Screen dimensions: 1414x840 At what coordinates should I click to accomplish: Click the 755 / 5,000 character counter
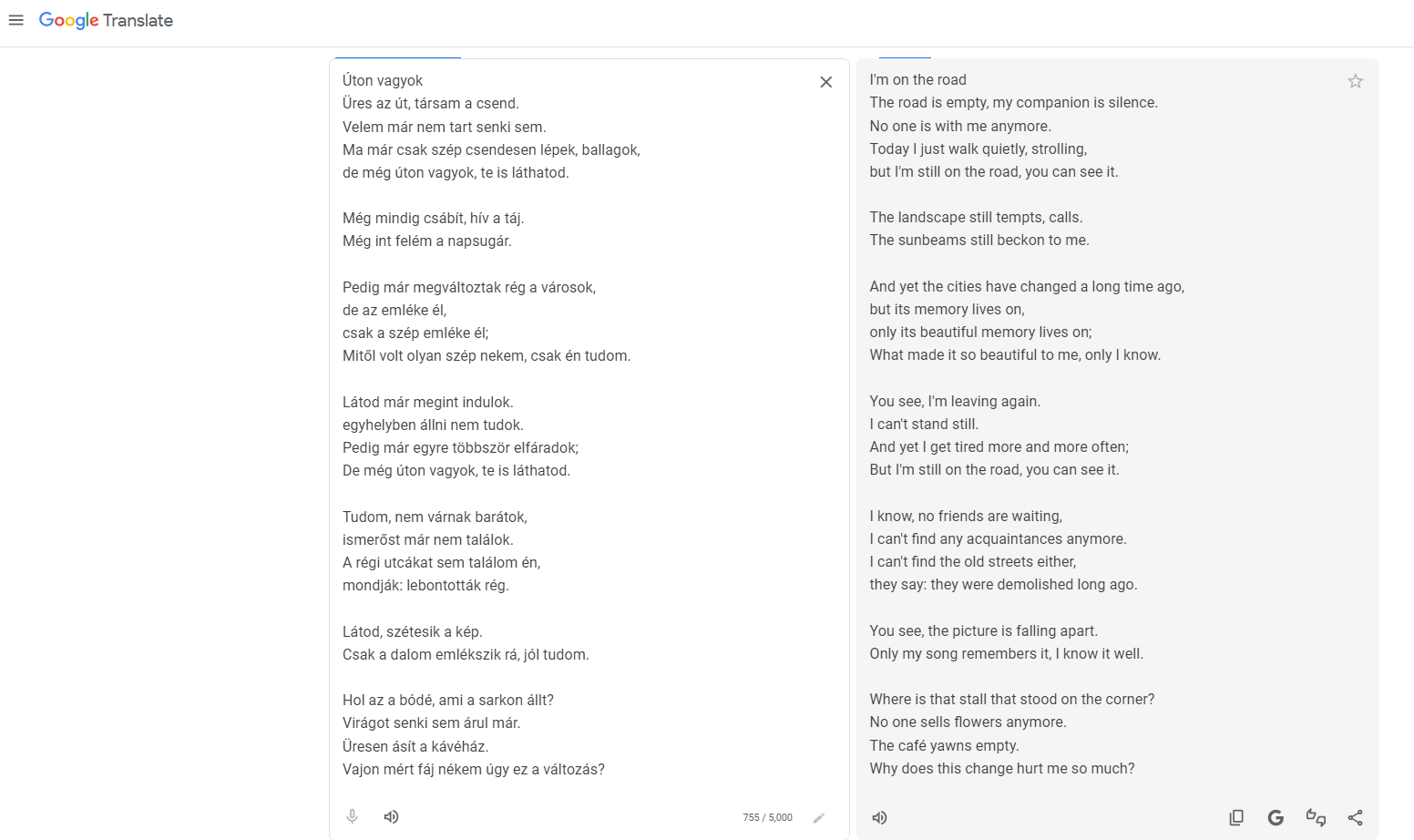click(x=767, y=817)
